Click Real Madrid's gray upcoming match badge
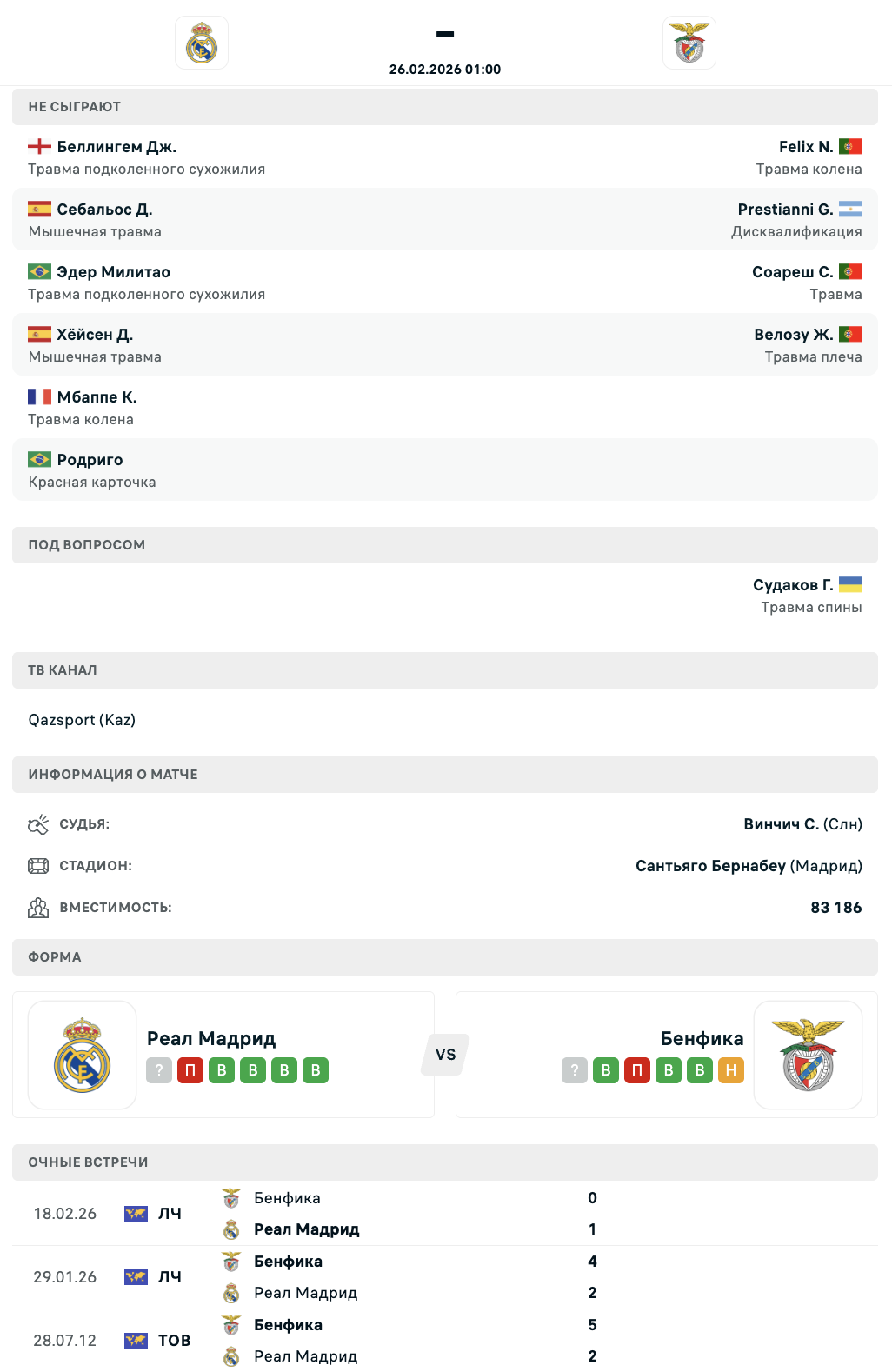 point(159,1070)
